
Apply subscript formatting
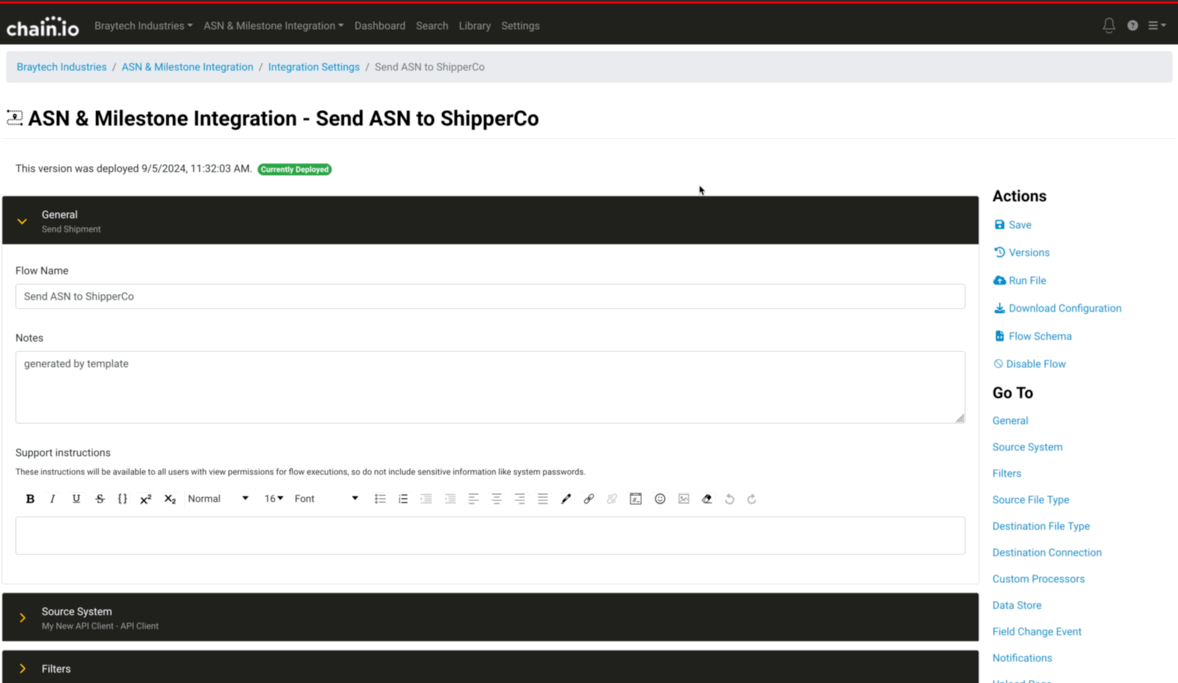coord(170,499)
